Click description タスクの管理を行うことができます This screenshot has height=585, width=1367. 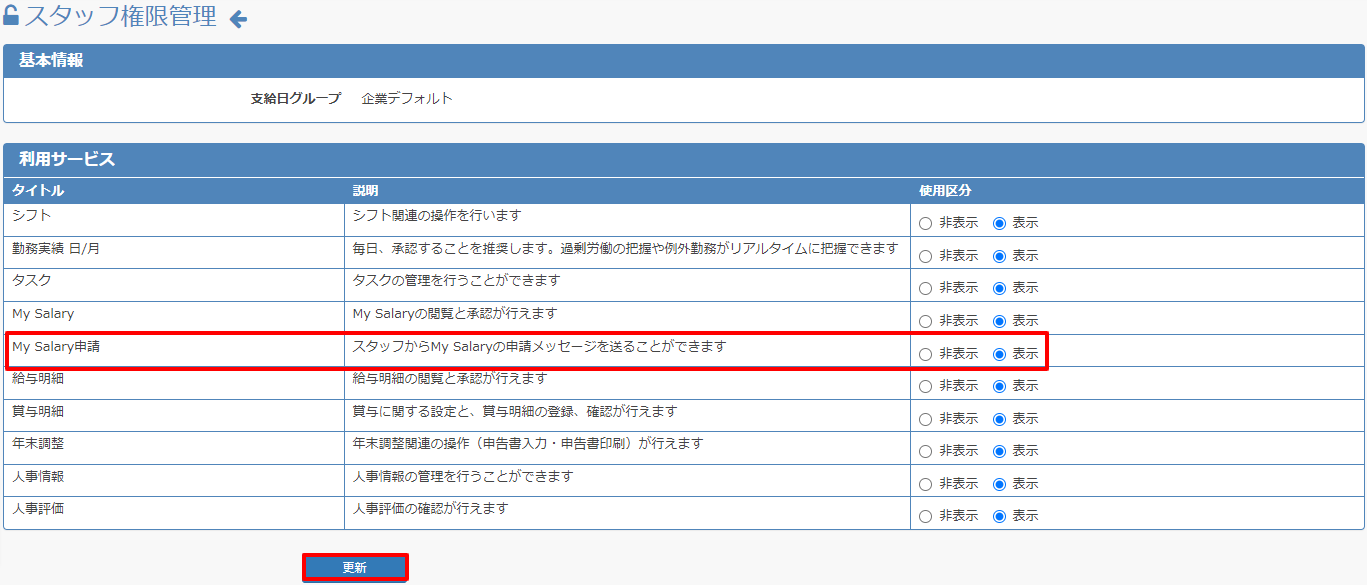click(x=456, y=280)
